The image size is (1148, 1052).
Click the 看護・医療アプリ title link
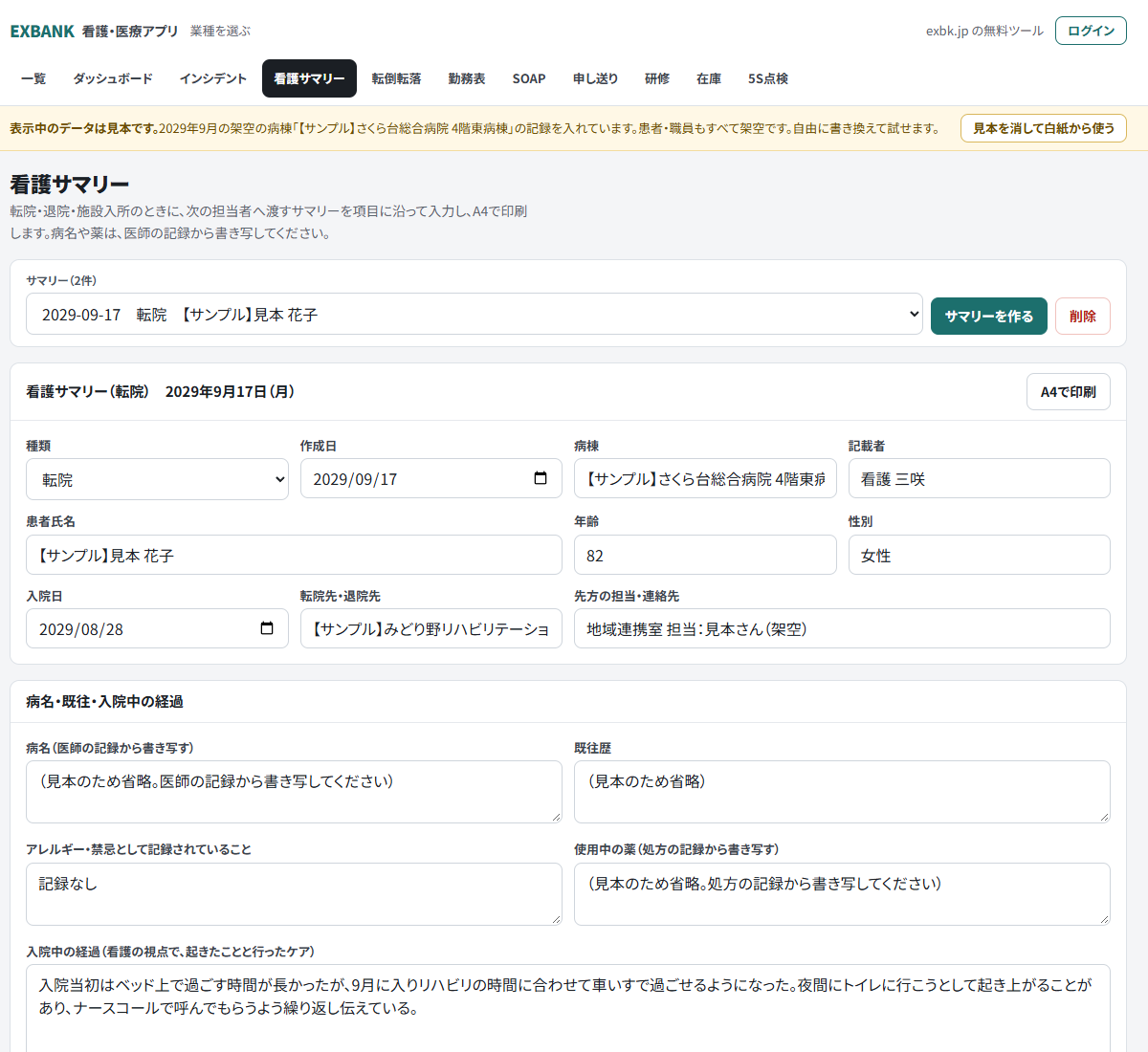click(x=130, y=31)
